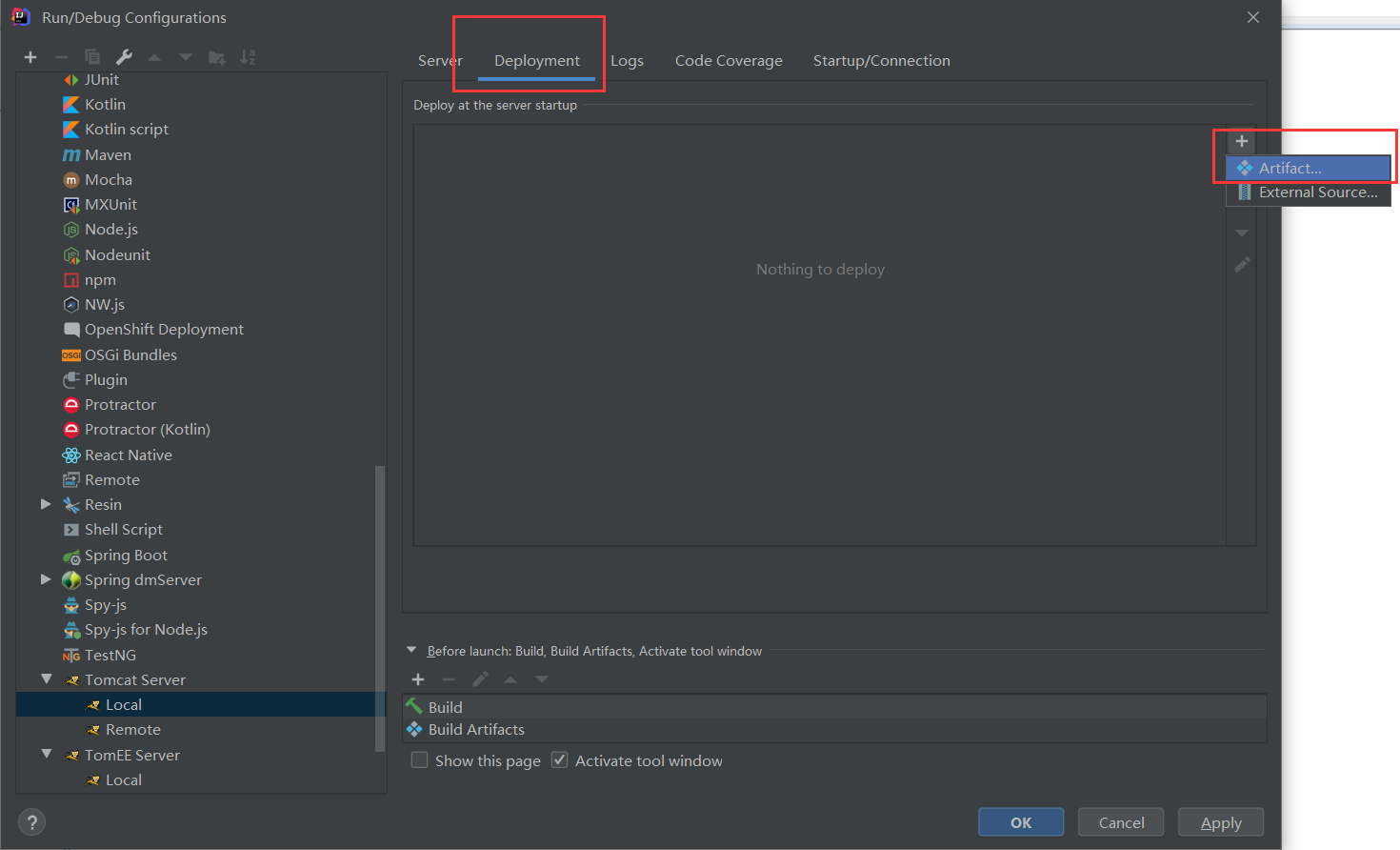Image resolution: width=1400 pixels, height=850 pixels.
Task: Select Local under TomEE Server
Action: click(x=123, y=779)
